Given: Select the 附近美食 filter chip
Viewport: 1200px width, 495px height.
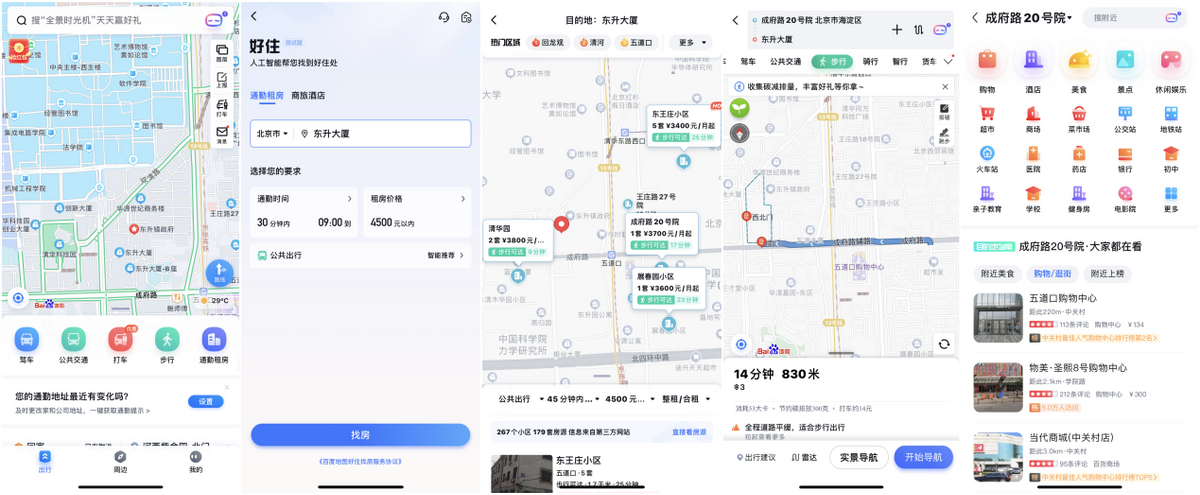Looking at the screenshot, I should pyautogui.click(x=997, y=273).
